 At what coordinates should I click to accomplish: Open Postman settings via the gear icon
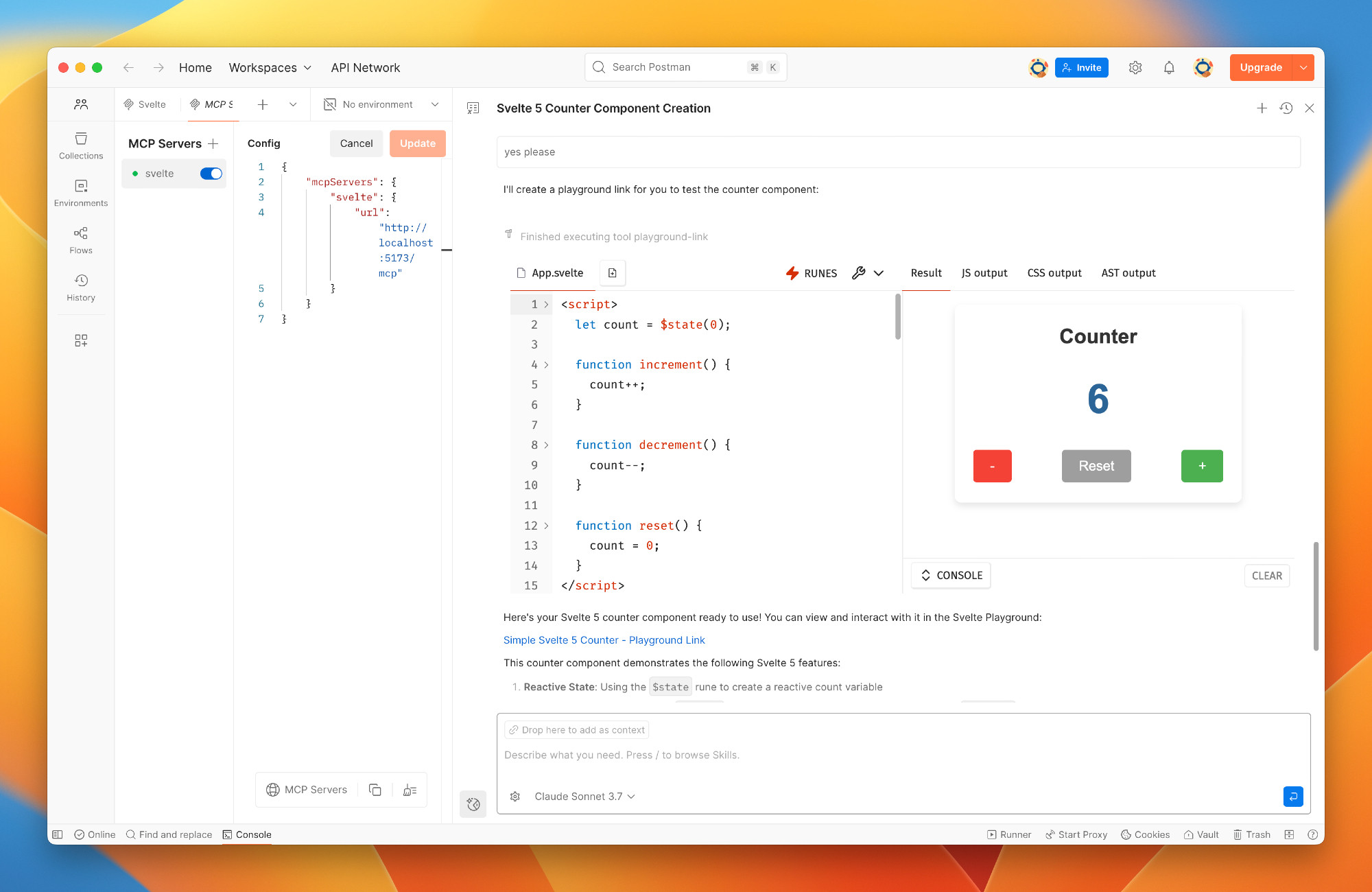1135,67
